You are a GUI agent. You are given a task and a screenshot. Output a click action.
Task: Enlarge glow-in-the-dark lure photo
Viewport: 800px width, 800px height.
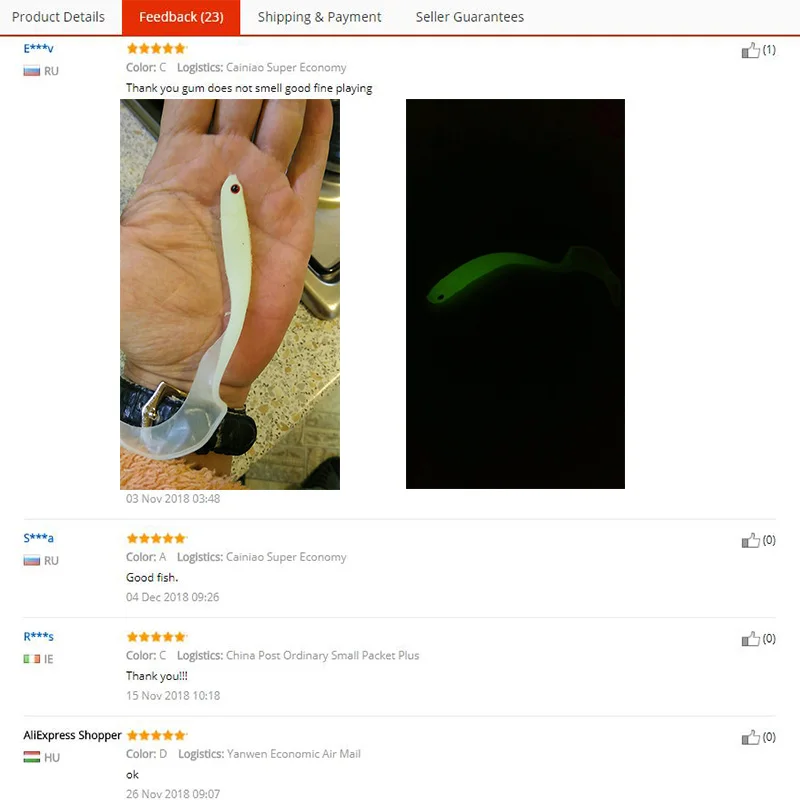click(x=515, y=294)
